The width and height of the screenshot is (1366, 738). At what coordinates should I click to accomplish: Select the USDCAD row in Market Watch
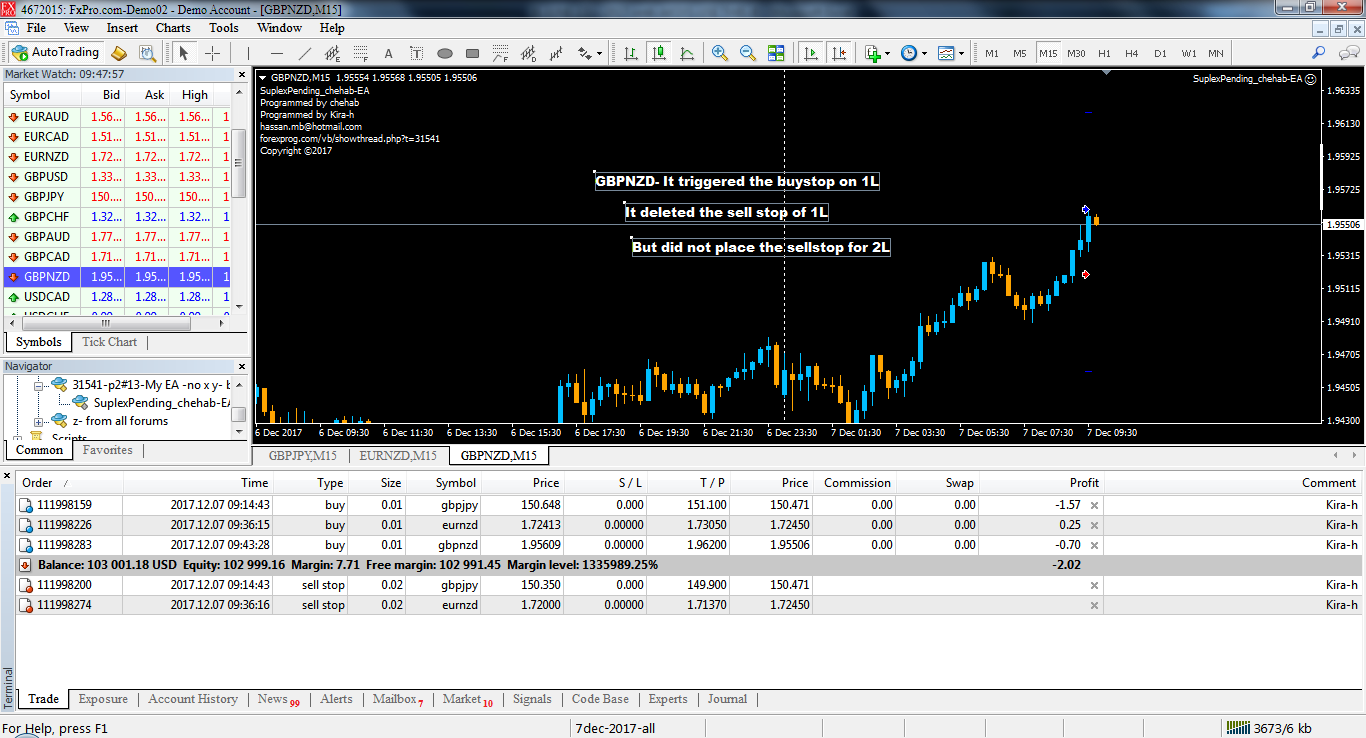117,297
